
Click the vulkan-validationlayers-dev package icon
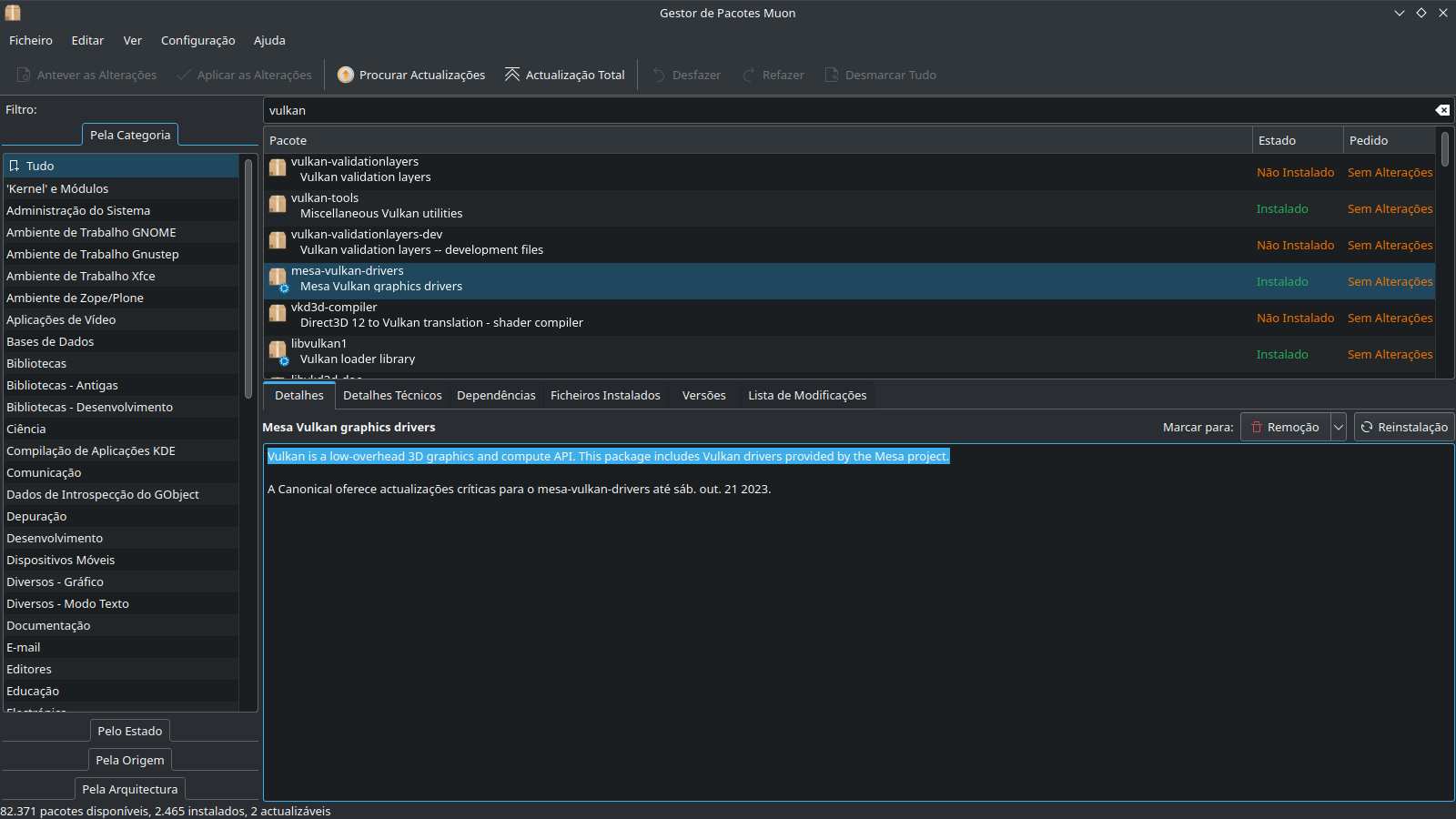(x=278, y=240)
